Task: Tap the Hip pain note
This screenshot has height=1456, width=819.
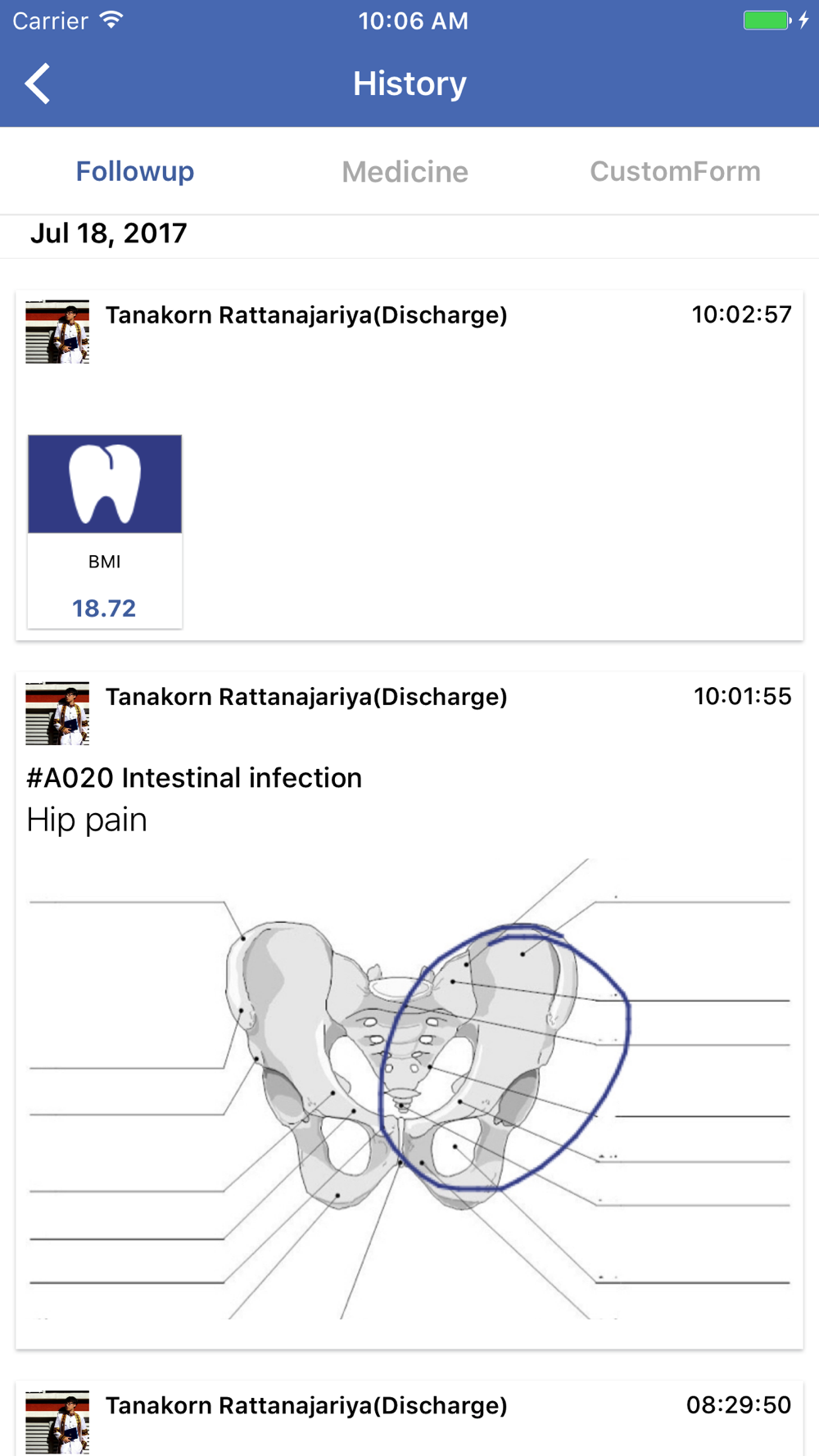Action: coord(87,820)
